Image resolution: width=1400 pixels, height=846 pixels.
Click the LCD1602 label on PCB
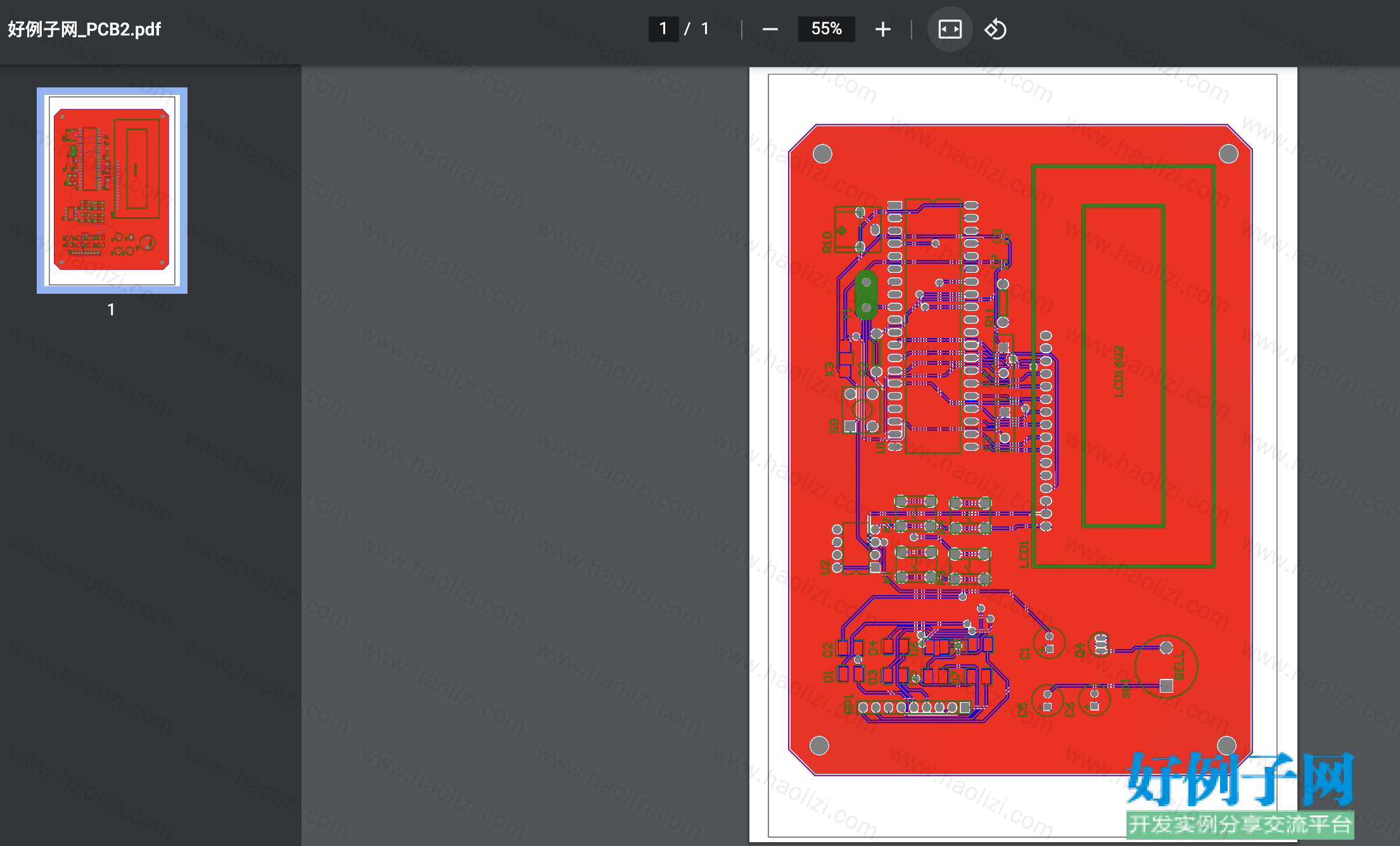[x=1119, y=371]
